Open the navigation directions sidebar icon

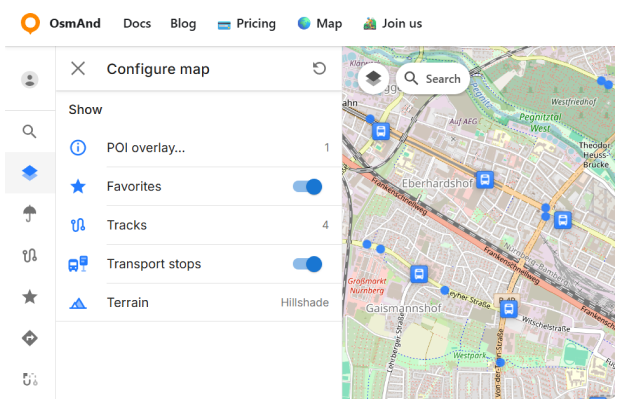[x=30, y=338]
